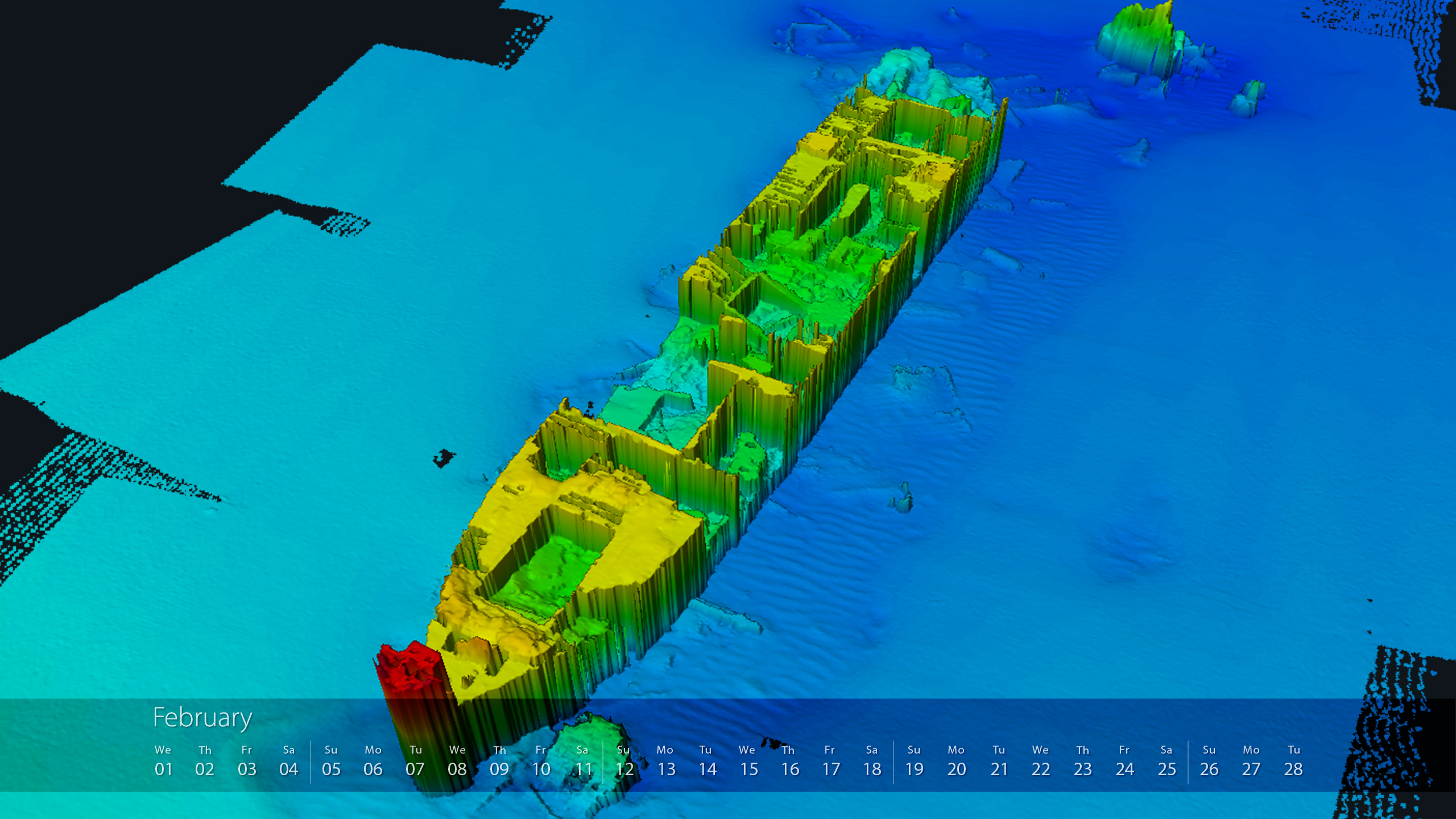Select Friday 10 in the calendar

pyautogui.click(x=541, y=761)
